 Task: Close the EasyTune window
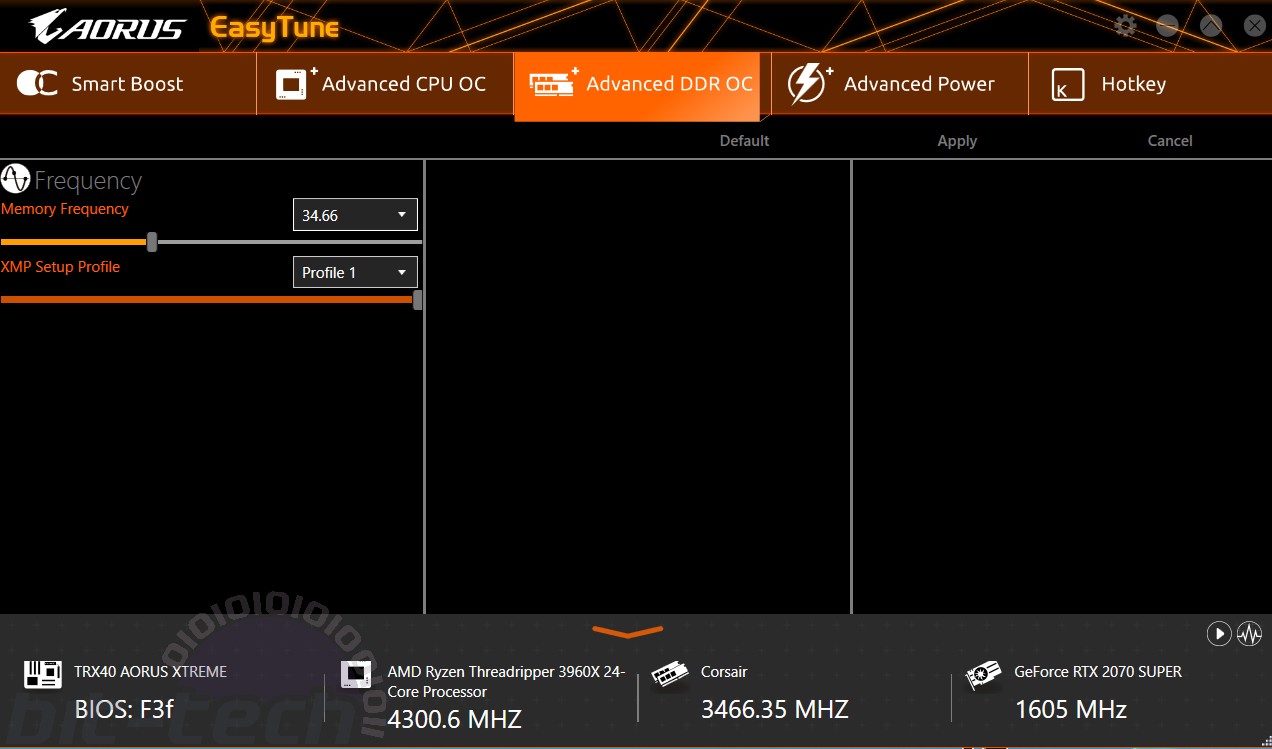(1254, 26)
